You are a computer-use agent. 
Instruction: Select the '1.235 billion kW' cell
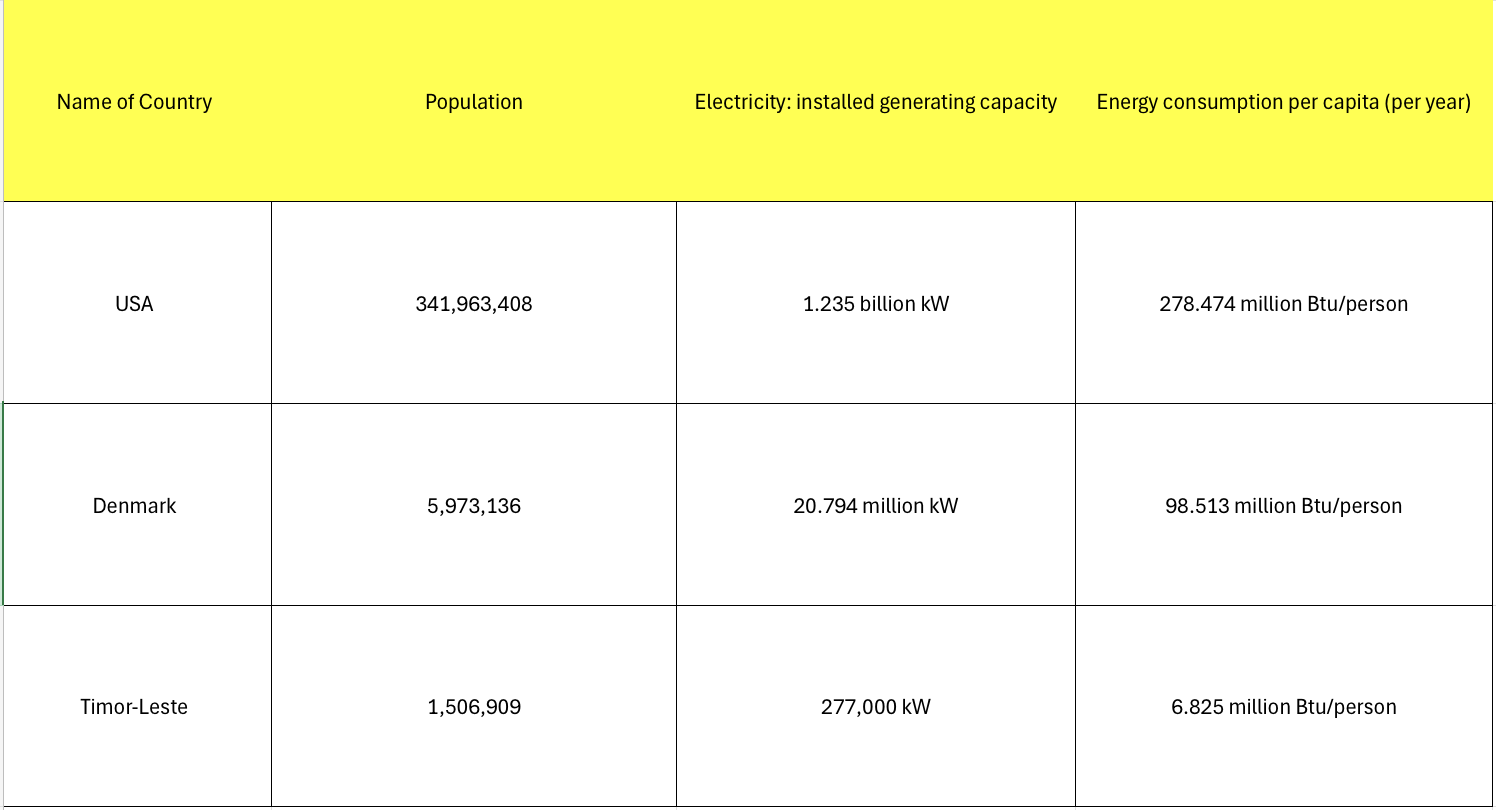pyautogui.click(x=876, y=304)
